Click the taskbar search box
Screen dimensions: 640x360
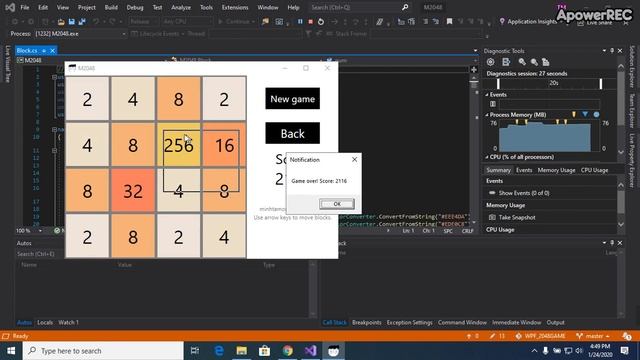103,351
